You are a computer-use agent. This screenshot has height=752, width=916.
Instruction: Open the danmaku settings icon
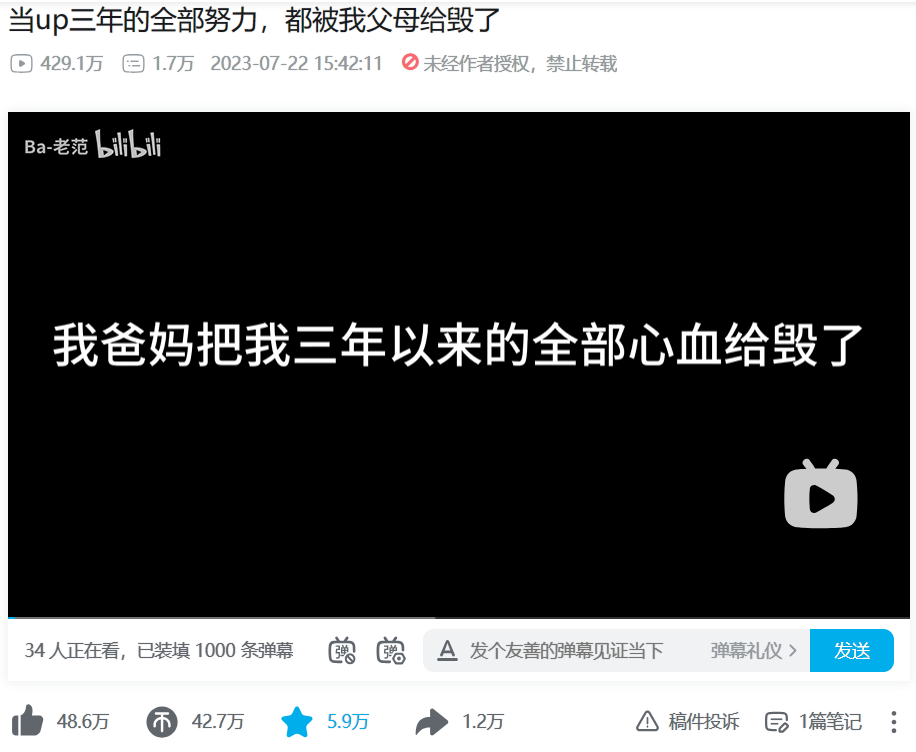tap(391, 650)
